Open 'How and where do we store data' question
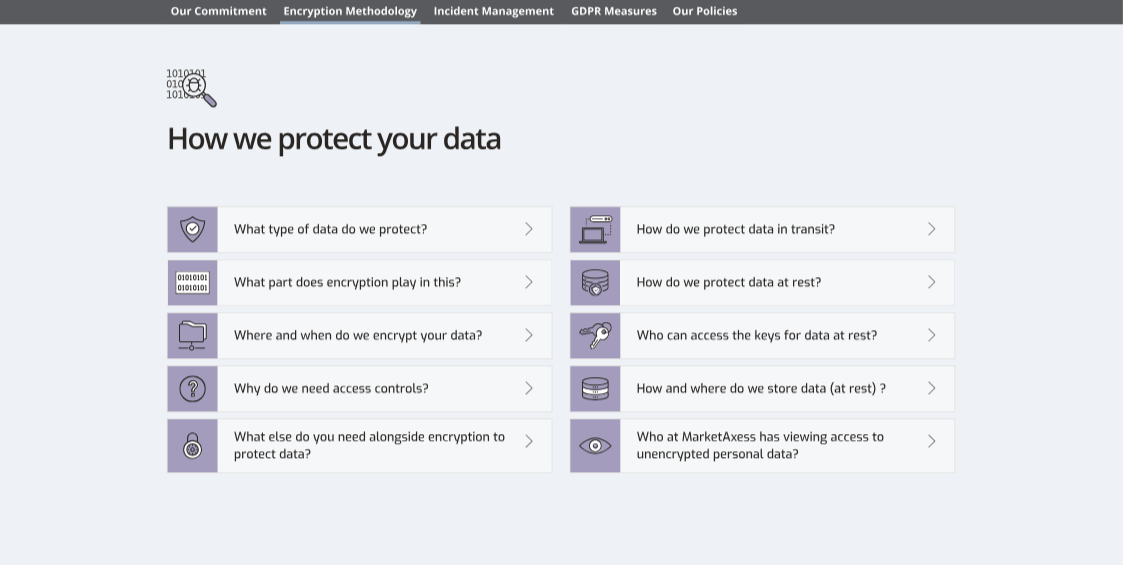 click(x=760, y=388)
